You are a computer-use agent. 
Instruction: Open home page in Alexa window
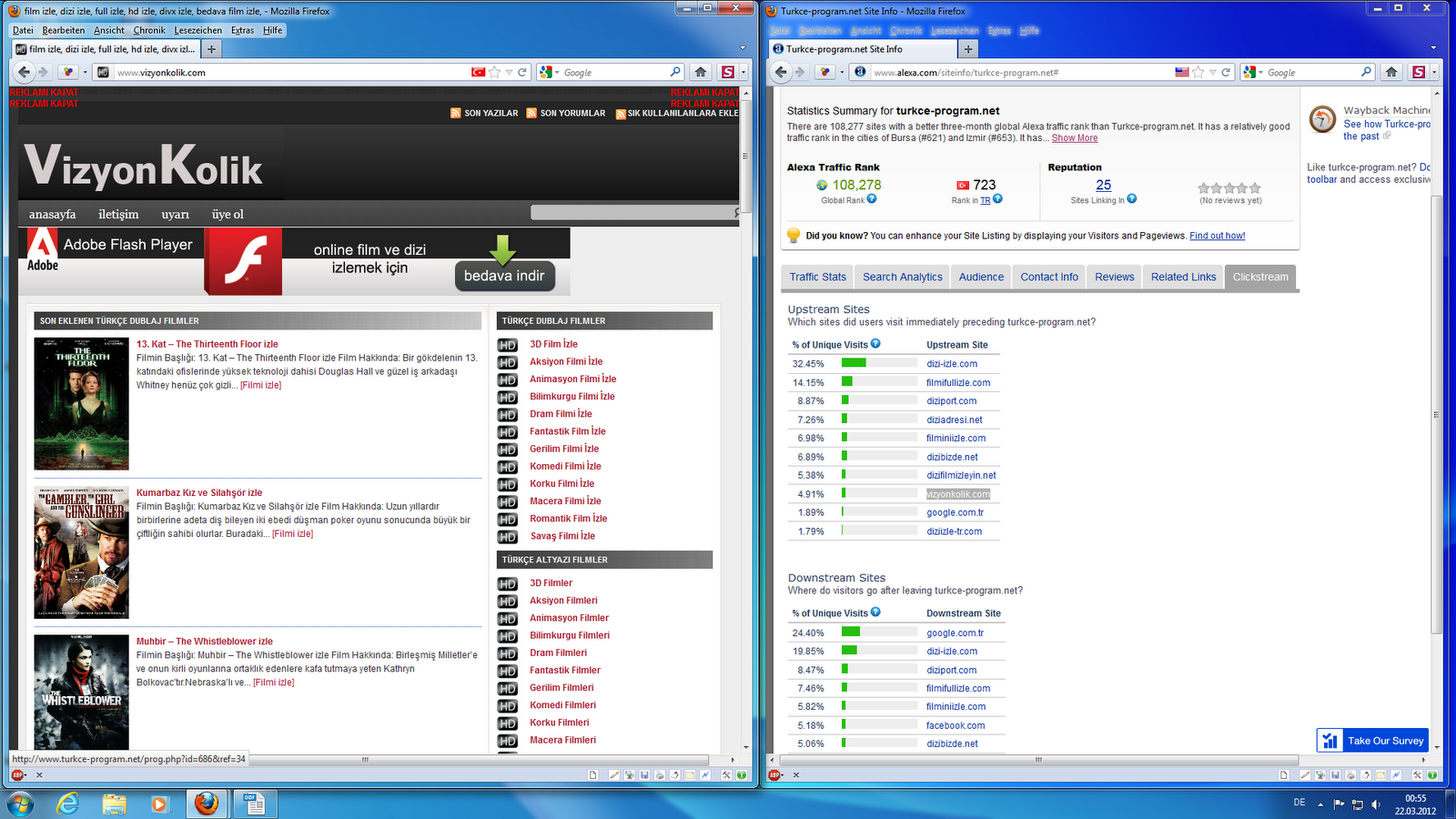coord(1391,72)
